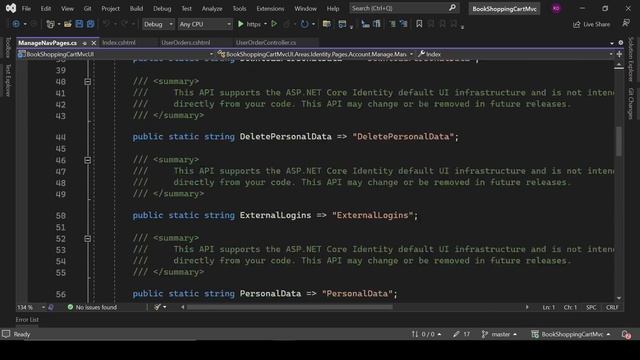Click the green Start Debugging play icon
Image resolution: width=640 pixels, height=360 pixels.
coord(240,24)
